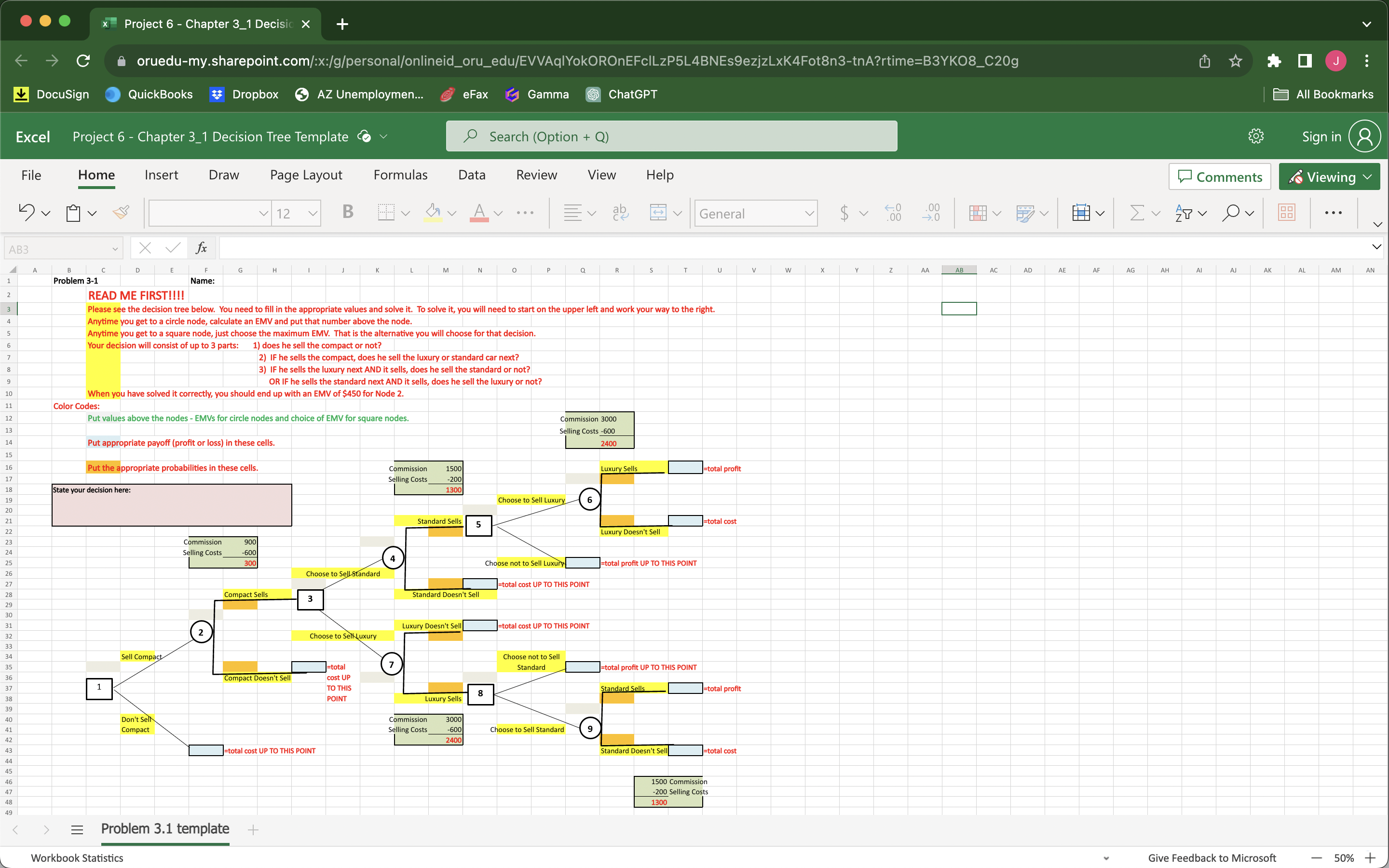The height and width of the screenshot is (868, 1389).
Task: Click the Bold formatting icon
Action: click(347, 212)
